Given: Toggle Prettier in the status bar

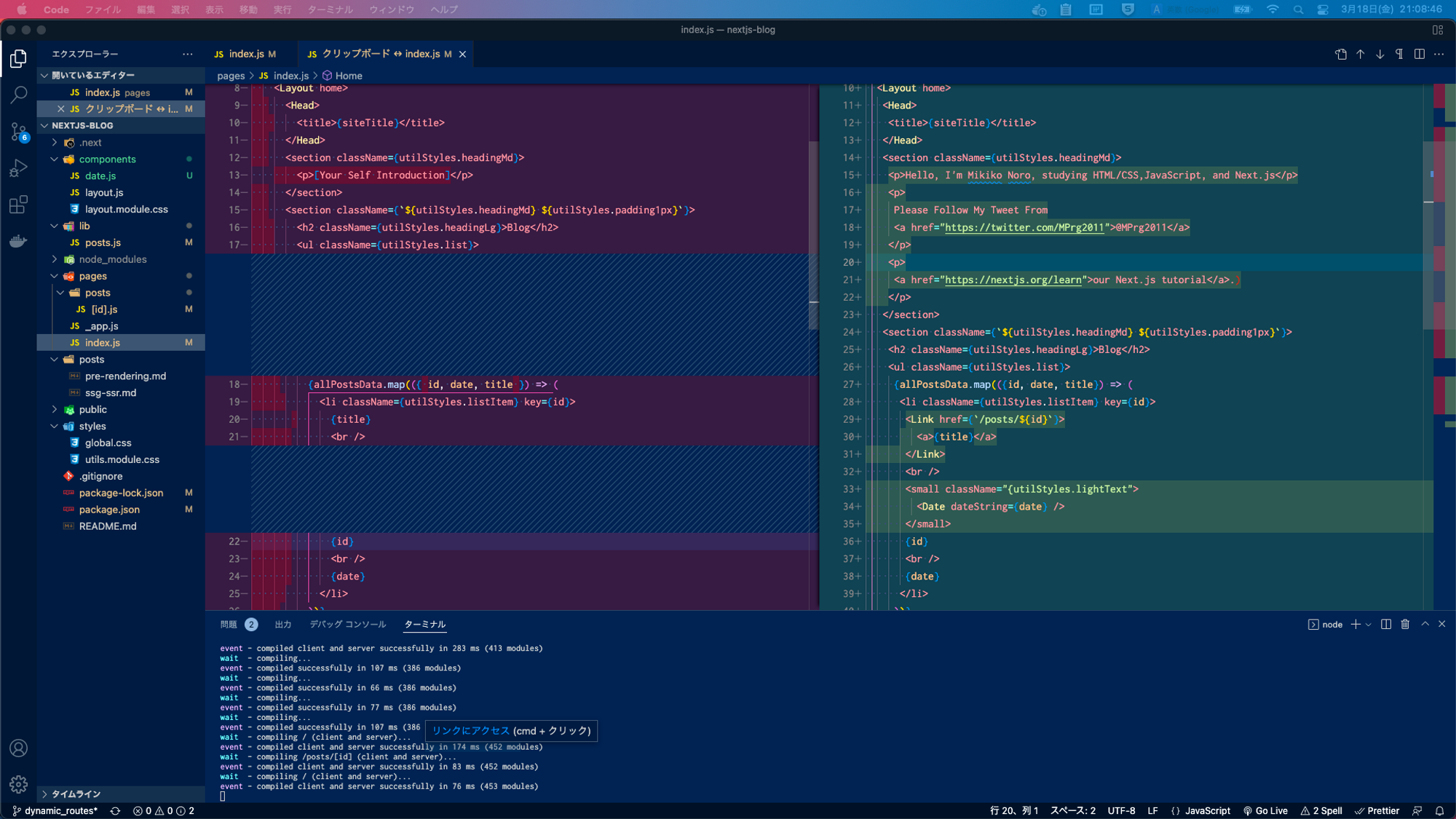Looking at the screenshot, I should tap(1377, 810).
